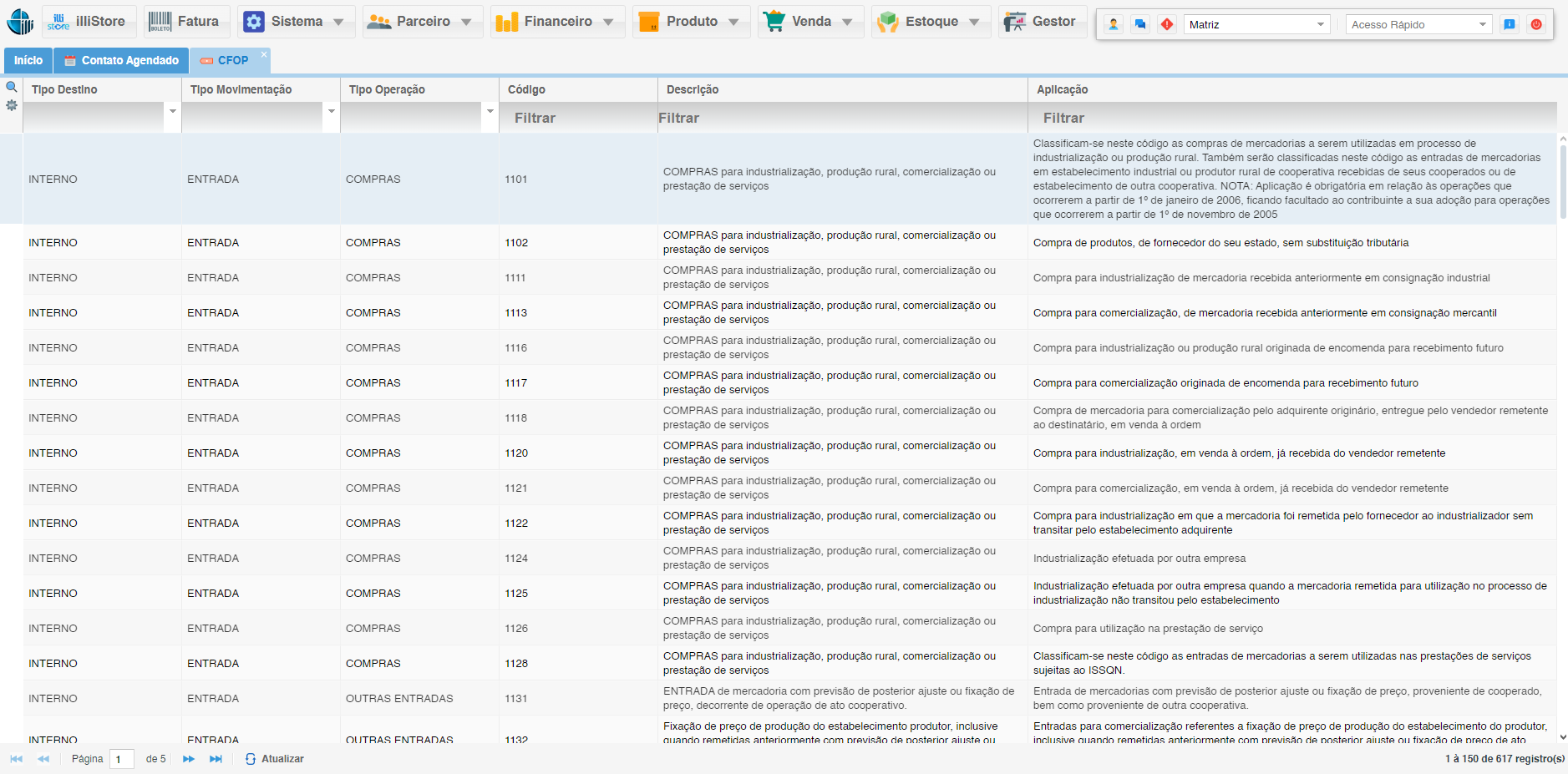
Task: Open the chat messages icon
Action: tap(1140, 24)
